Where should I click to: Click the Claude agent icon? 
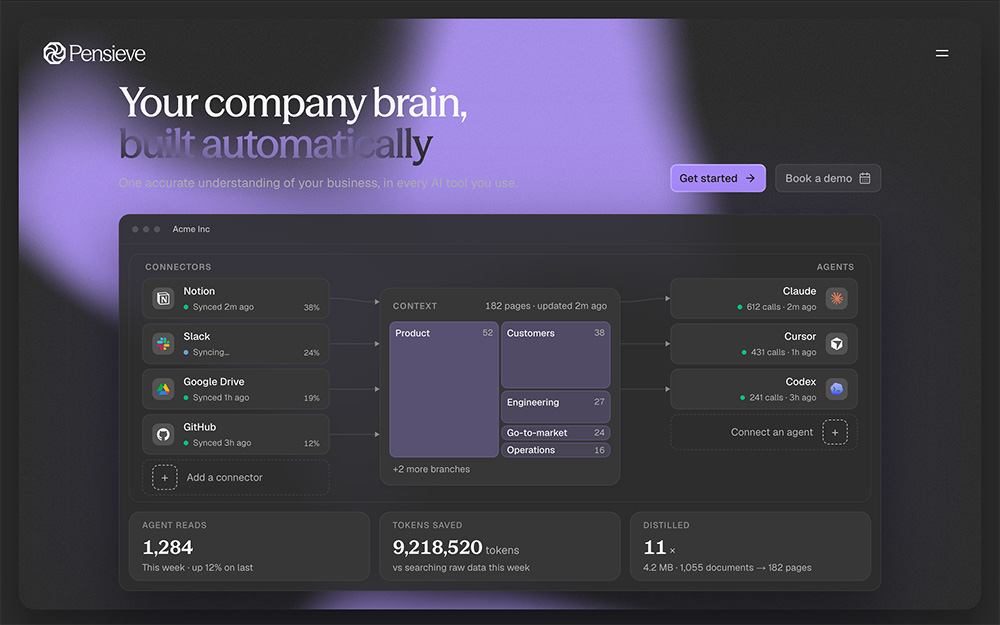point(837,298)
